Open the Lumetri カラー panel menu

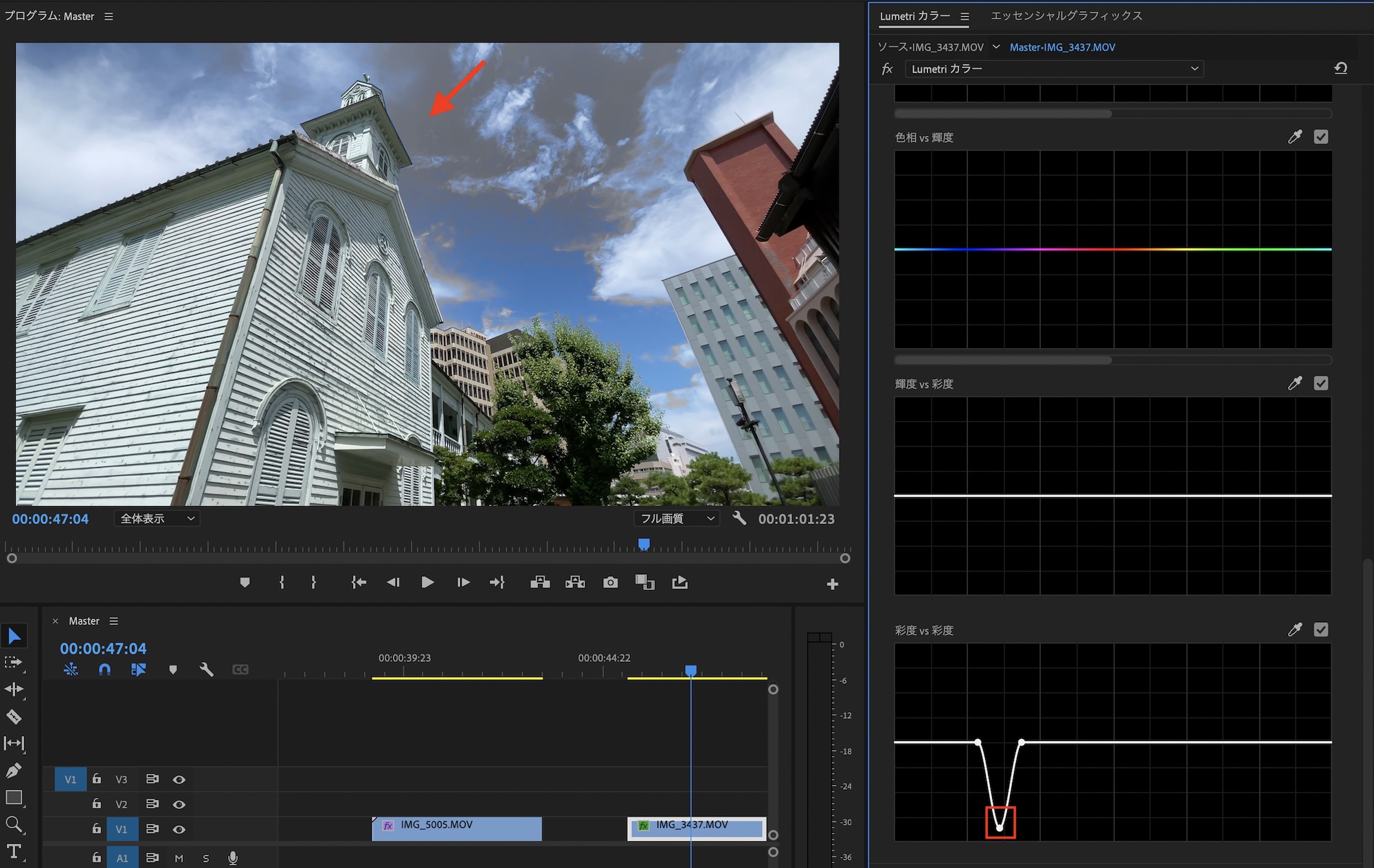965,16
